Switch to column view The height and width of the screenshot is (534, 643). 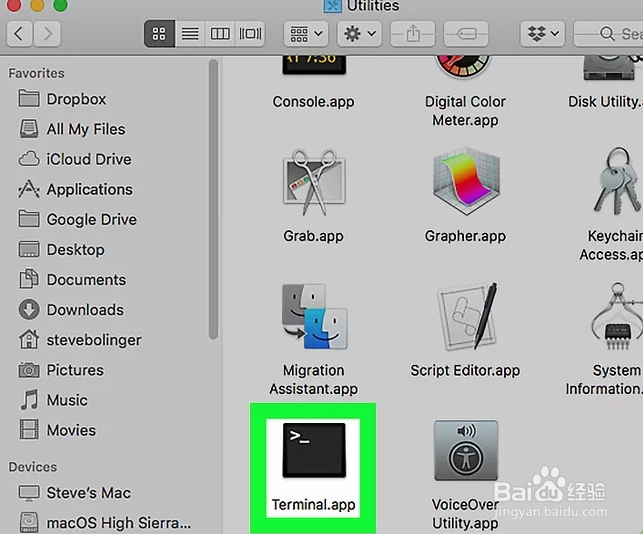(220, 33)
